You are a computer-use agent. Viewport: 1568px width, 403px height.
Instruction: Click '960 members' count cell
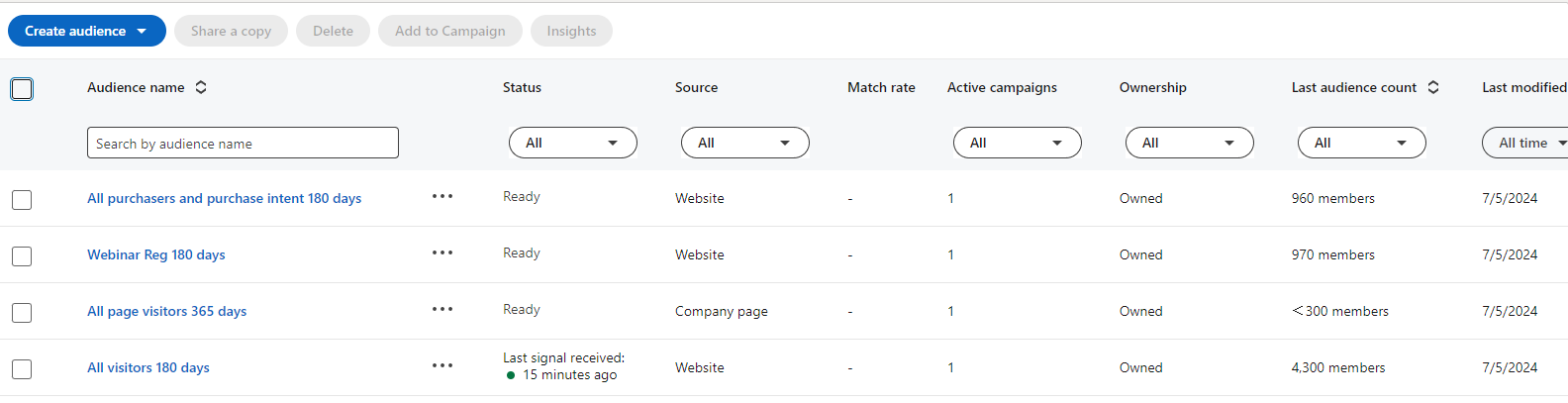tap(1333, 198)
